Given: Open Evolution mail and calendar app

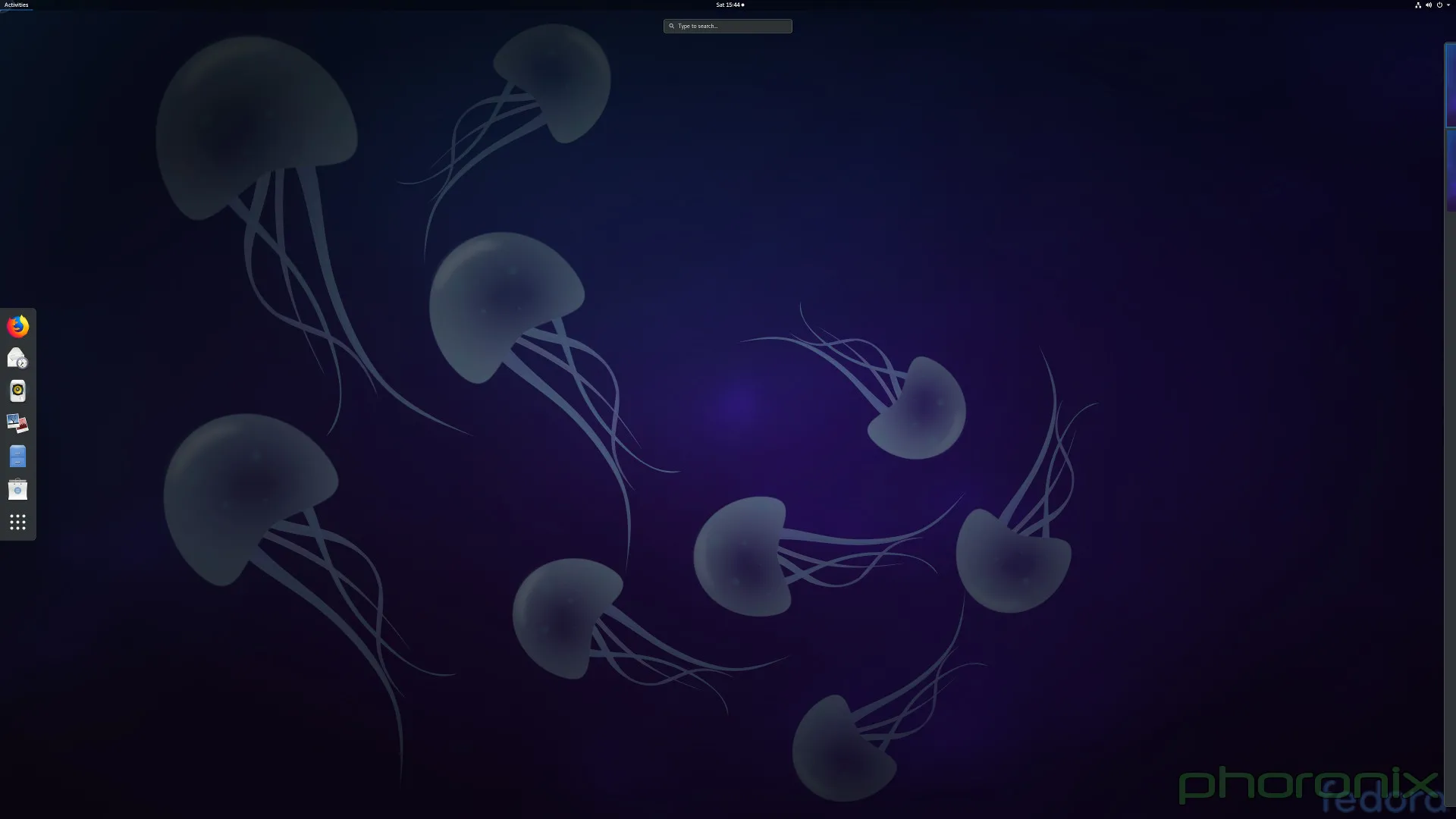Looking at the screenshot, I should click(17, 358).
